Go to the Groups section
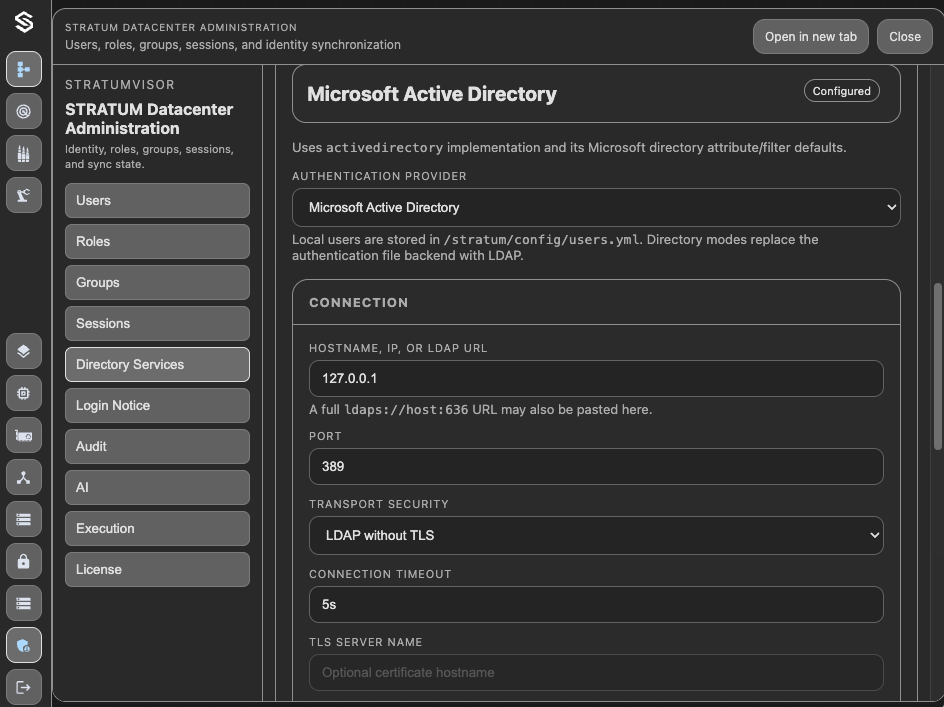This screenshot has height=707, width=944. [157, 282]
